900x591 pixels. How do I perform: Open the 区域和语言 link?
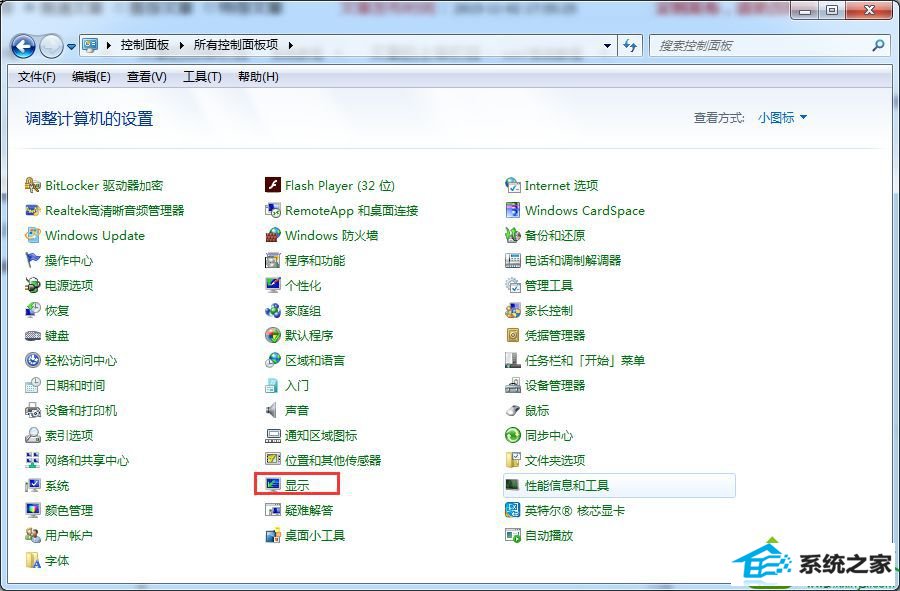315,360
